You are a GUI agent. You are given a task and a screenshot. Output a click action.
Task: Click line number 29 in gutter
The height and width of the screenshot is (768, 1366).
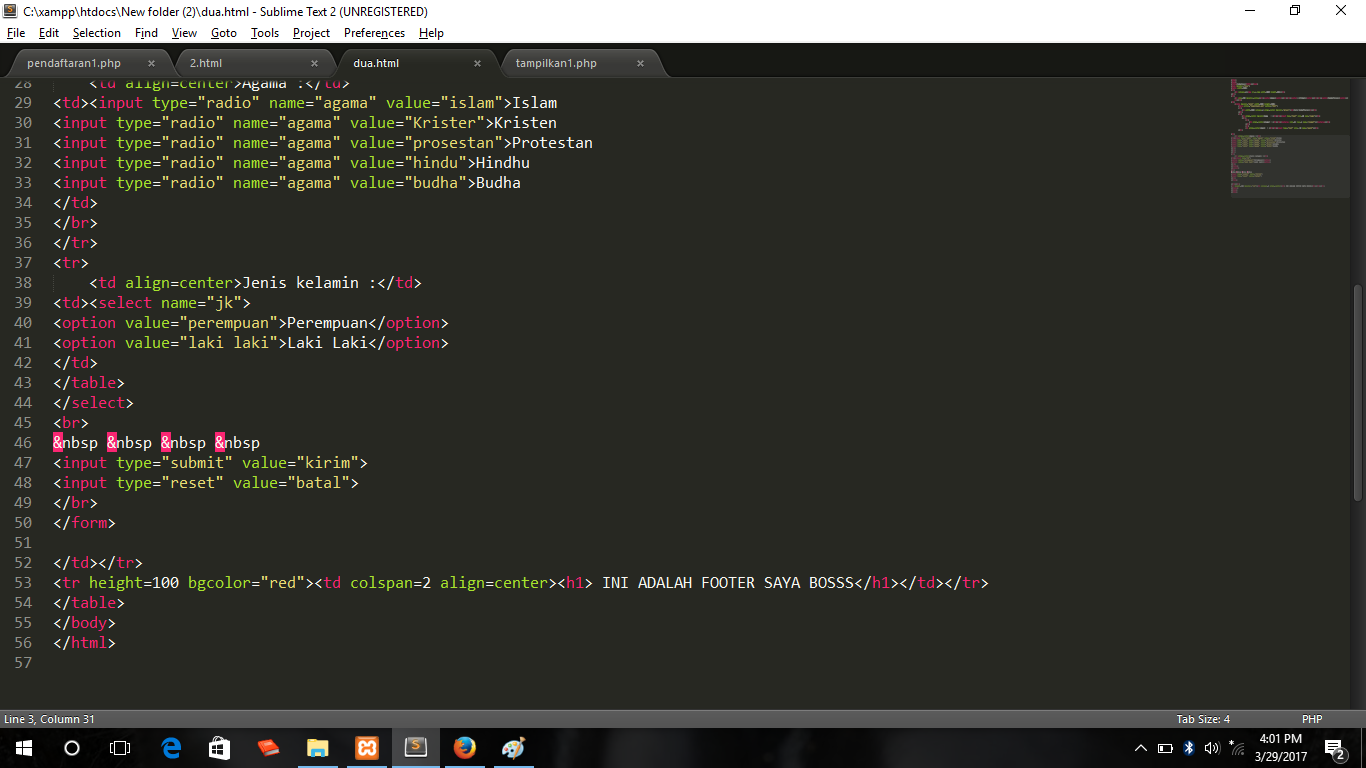24,102
